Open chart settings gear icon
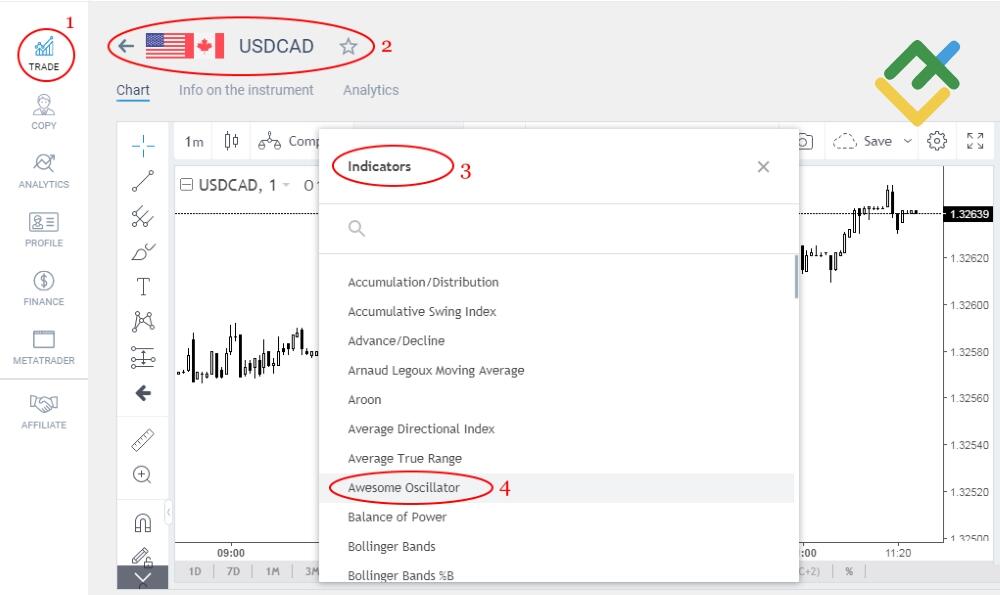Screen dimensions: 1000x595 (x=937, y=141)
